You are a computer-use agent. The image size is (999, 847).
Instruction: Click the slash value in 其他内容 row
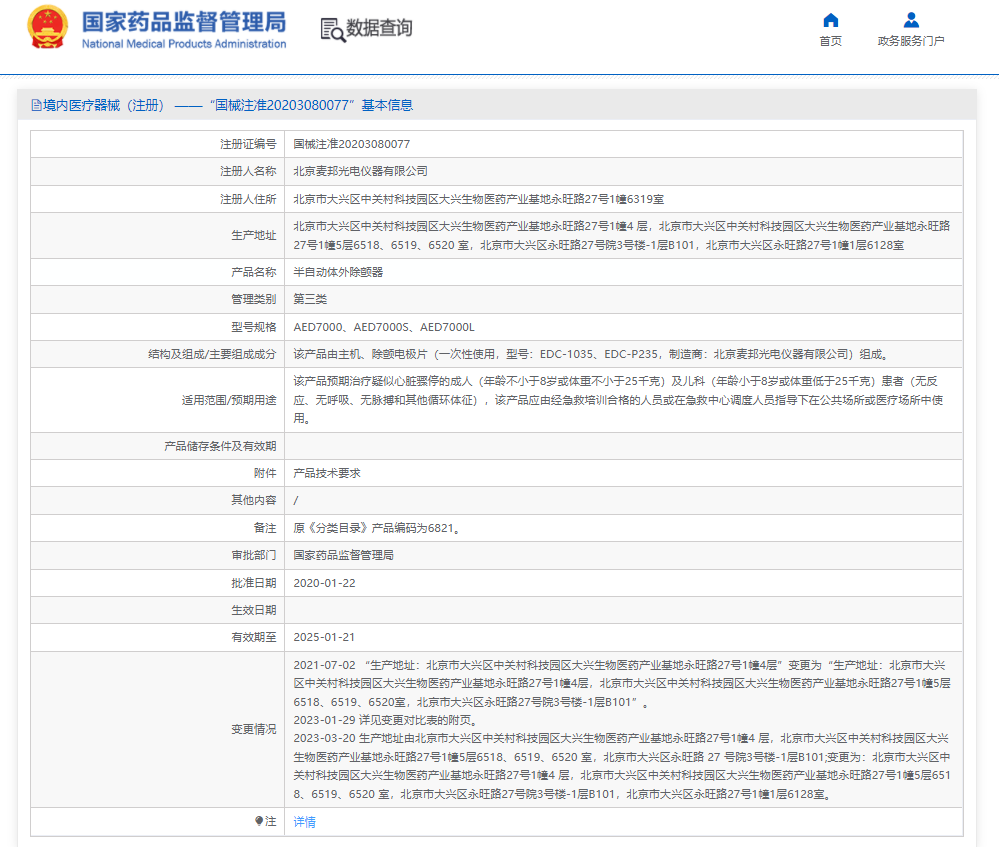pyautogui.click(x=296, y=501)
